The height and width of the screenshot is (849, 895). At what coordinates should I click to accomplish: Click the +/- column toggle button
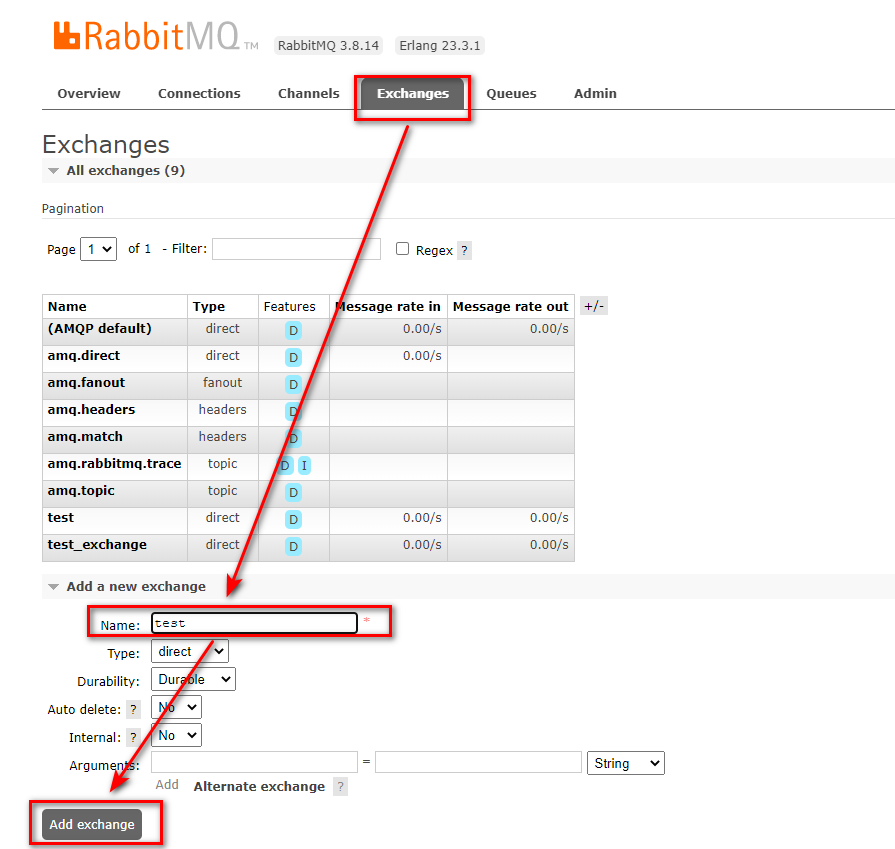tap(593, 306)
